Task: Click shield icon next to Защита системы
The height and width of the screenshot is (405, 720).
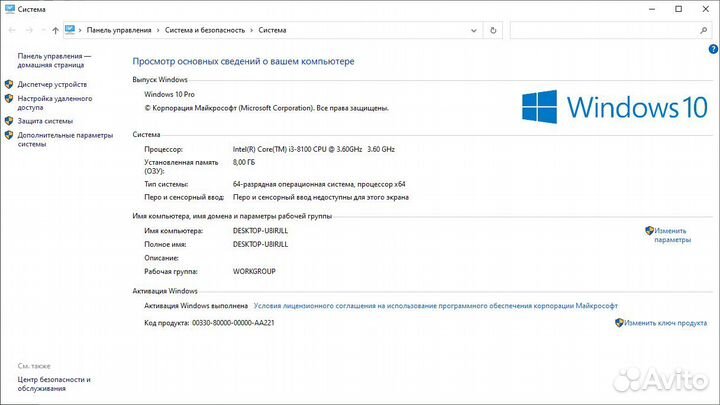Action: click(x=9, y=121)
